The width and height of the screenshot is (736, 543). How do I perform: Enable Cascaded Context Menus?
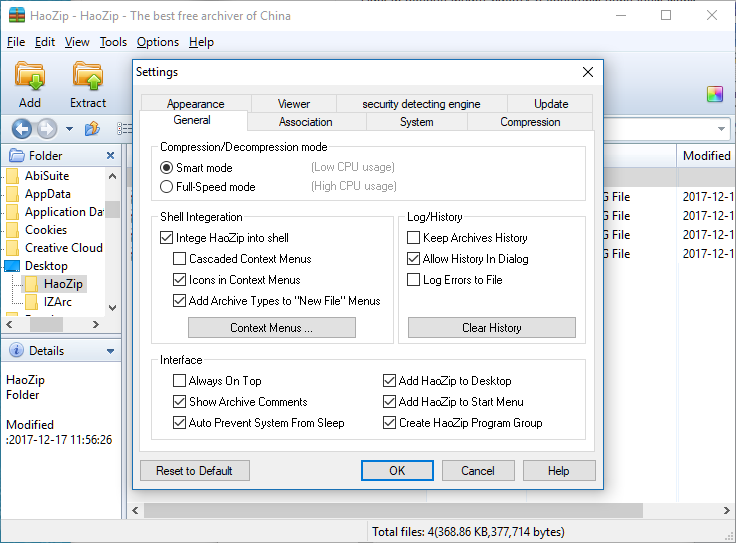click(x=179, y=259)
